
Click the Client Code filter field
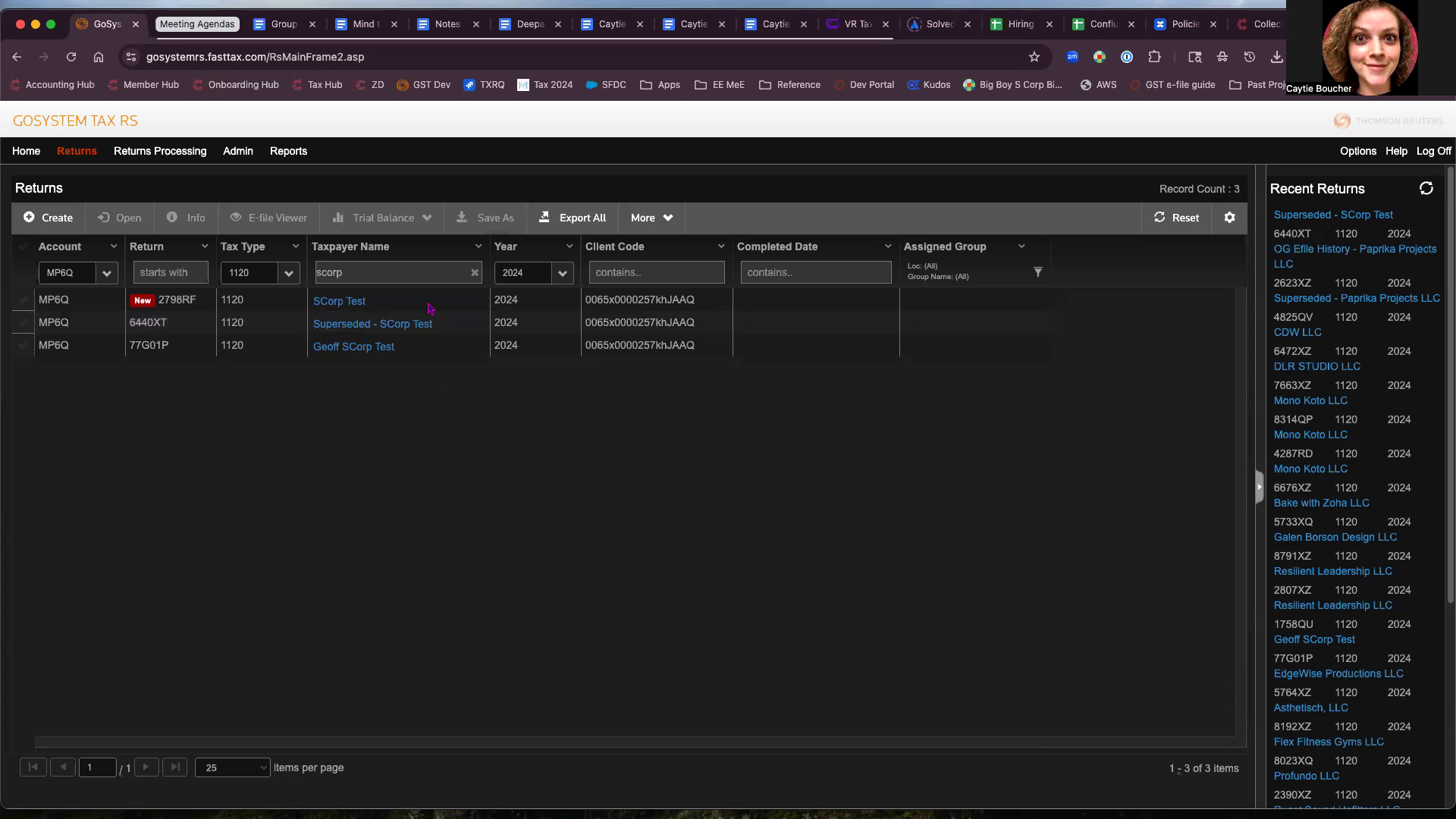click(x=656, y=272)
